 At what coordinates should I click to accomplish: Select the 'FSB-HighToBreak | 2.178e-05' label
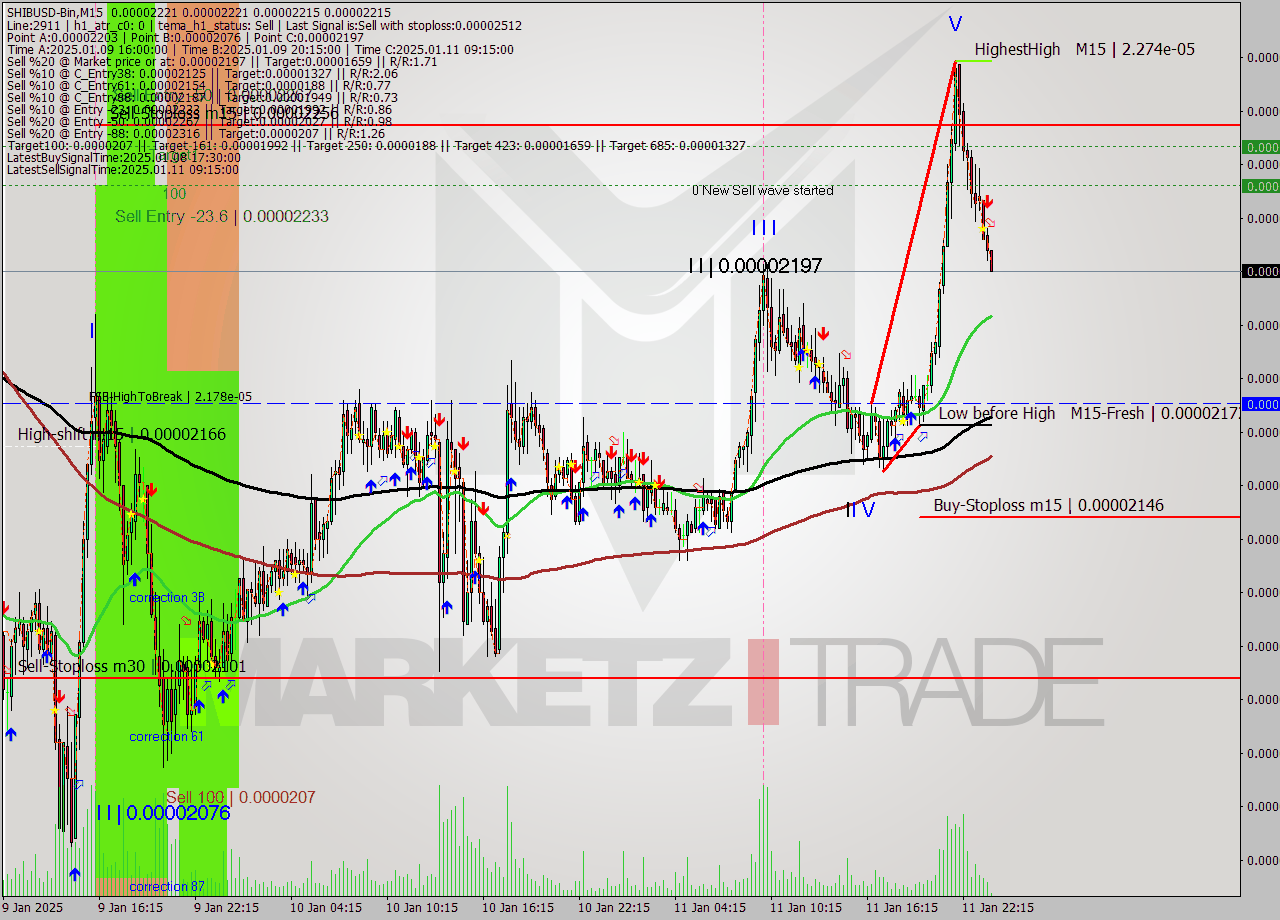pos(171,397)
